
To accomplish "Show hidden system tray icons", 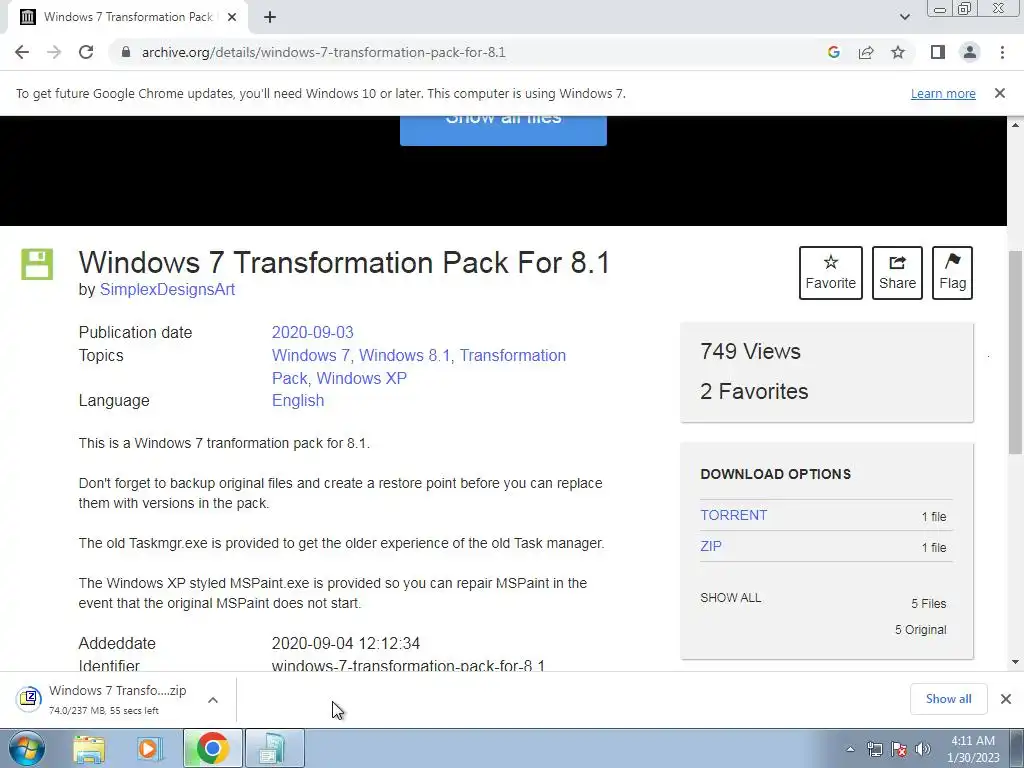I will [x=850, y=749].
